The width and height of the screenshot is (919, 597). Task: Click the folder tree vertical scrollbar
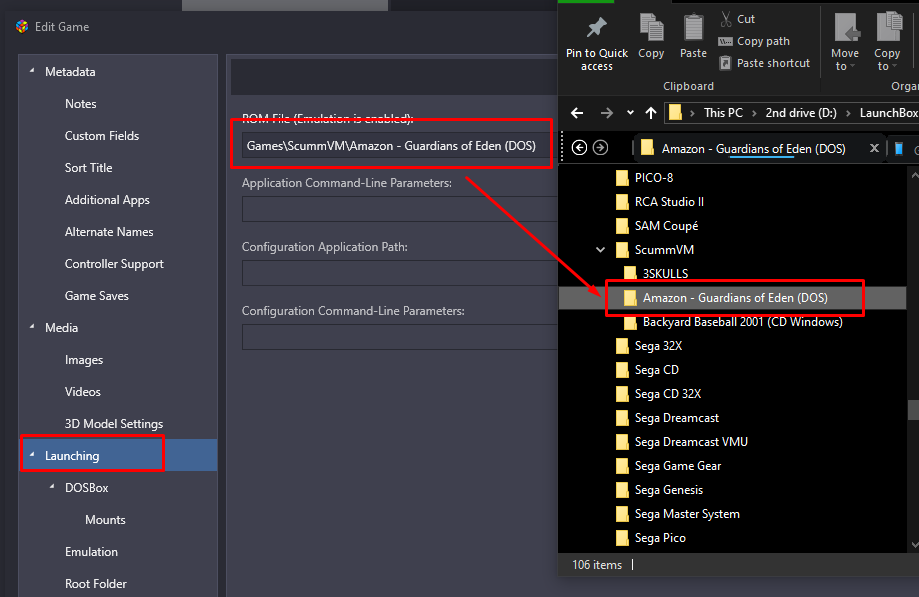[x=913, y=410]
